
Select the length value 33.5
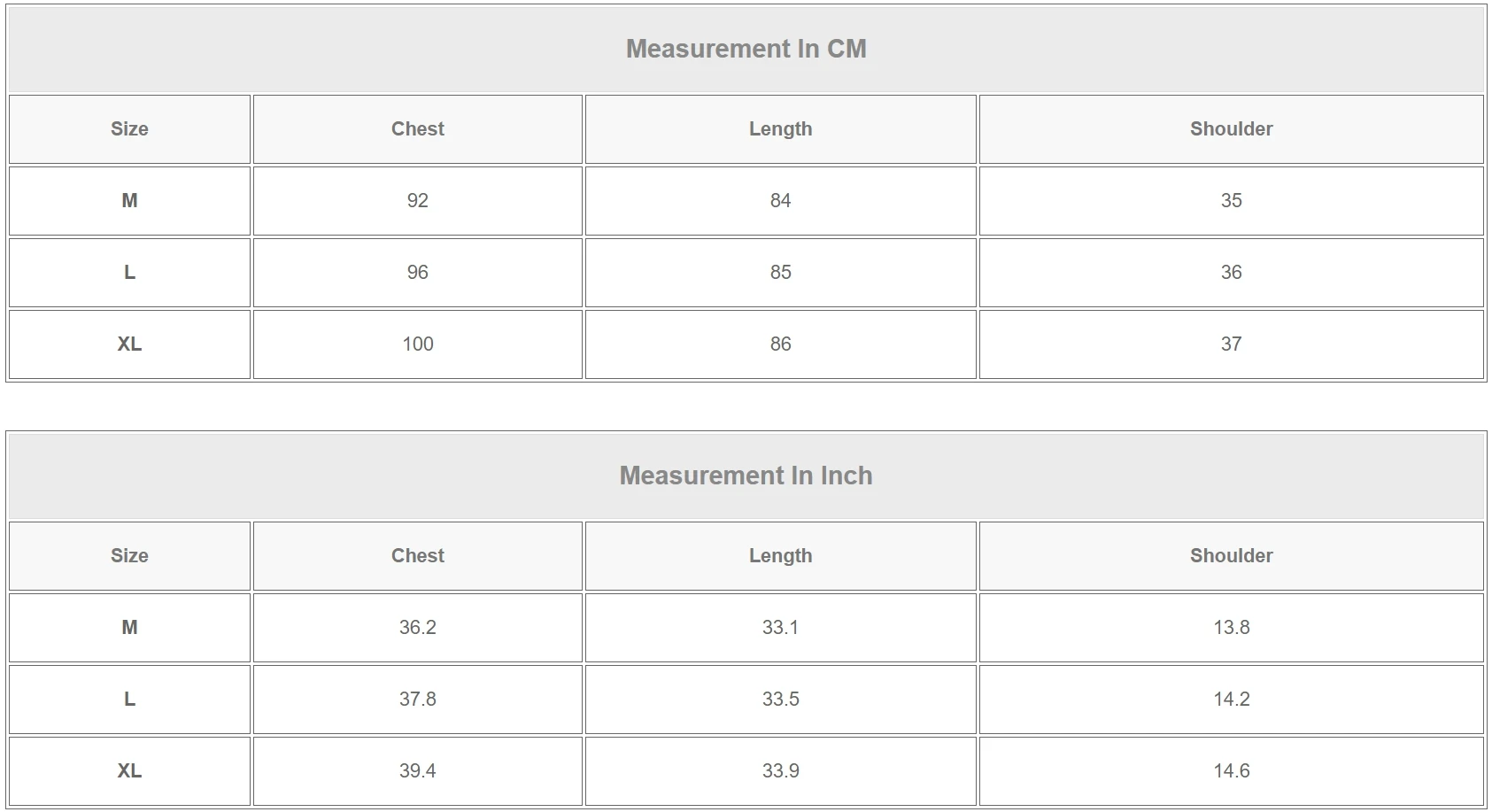click(780, 700)
